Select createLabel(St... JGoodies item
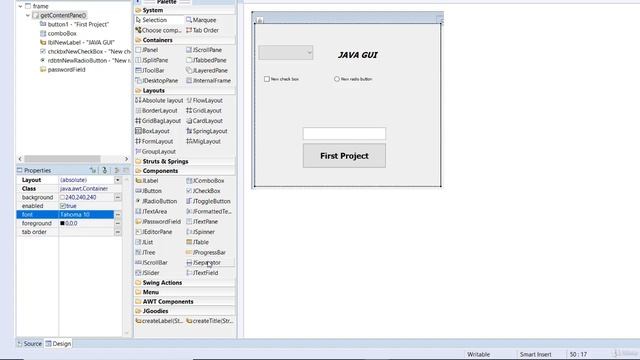 click(159, 321)
